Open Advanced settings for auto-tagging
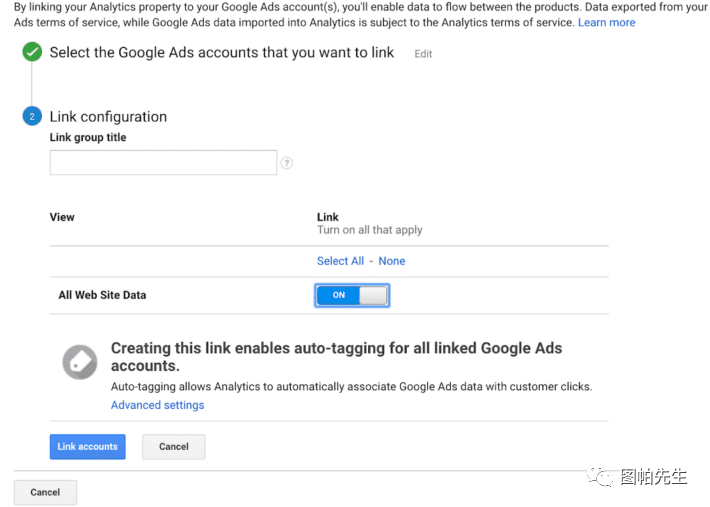Viewport: 710px width, 507px height. 157,405
